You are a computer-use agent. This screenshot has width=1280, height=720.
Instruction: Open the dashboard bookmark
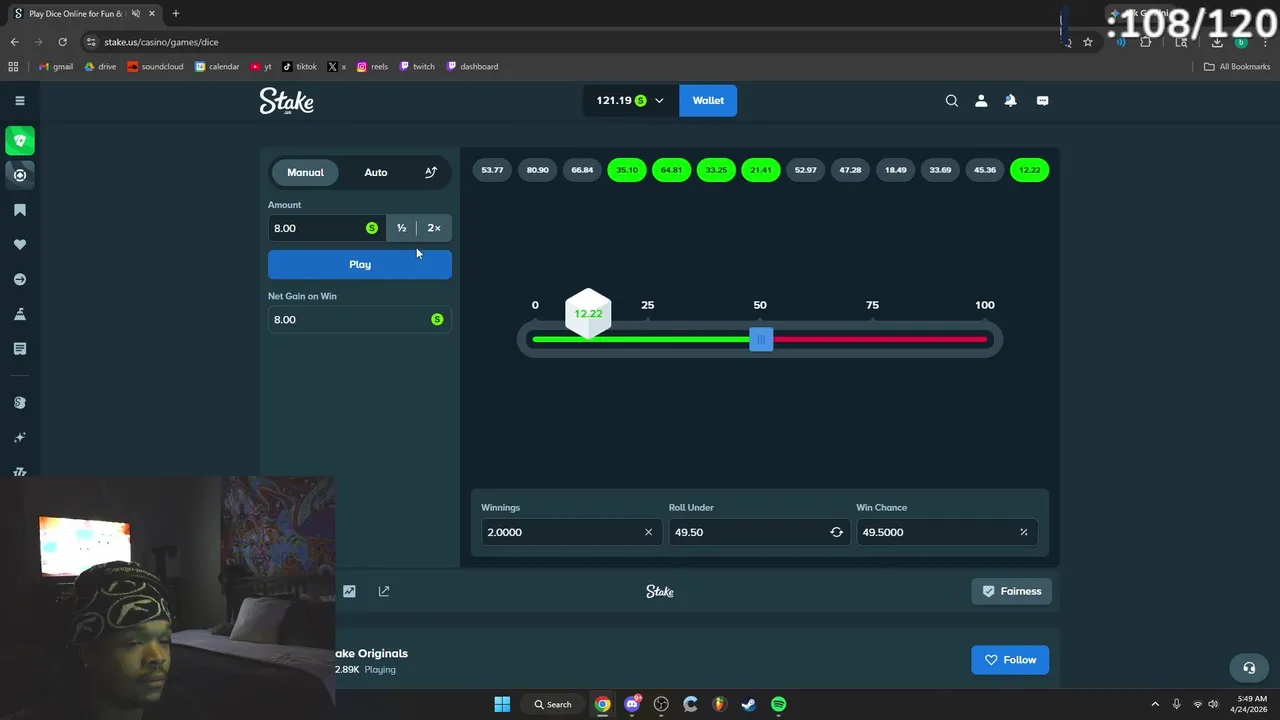click(472, 67)
